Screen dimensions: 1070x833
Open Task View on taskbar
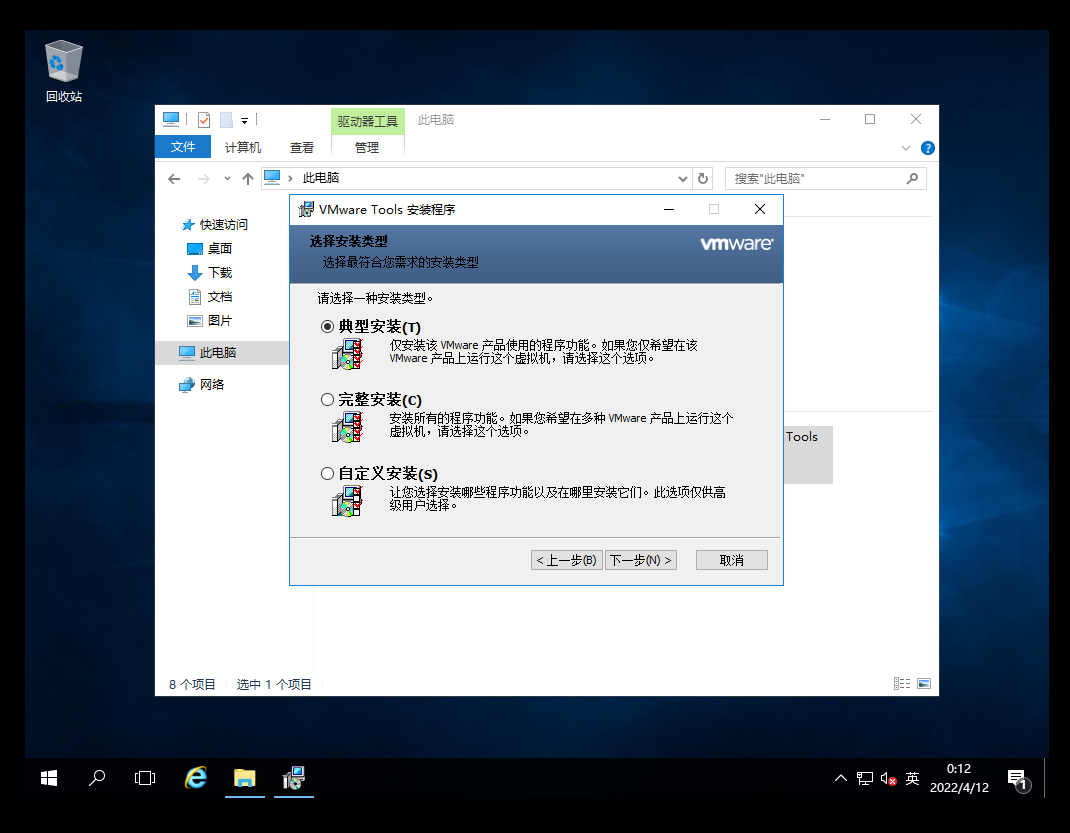coord(145,778)
